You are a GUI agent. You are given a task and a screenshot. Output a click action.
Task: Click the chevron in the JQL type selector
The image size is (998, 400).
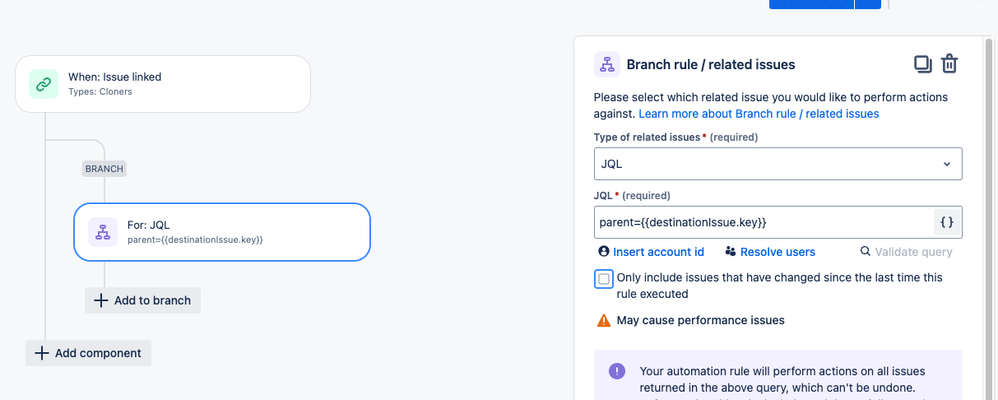(946, 164)
